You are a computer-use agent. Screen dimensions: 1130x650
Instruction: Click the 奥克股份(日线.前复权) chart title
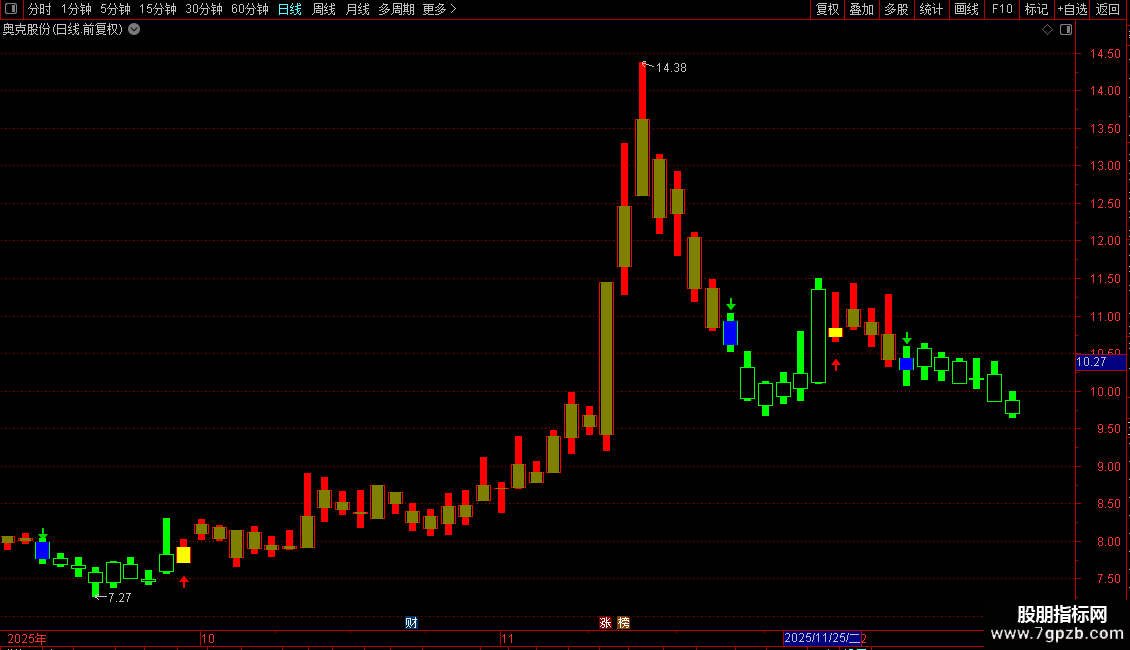63,30
